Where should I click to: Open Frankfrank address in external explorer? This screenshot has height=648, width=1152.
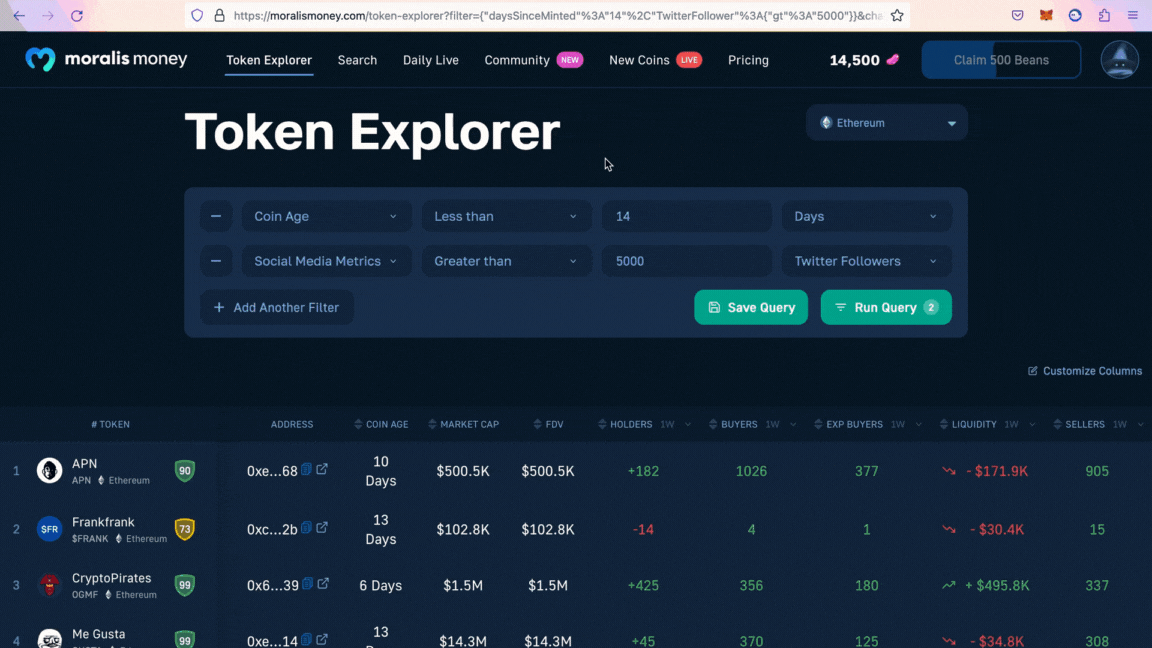click(322, 528)
